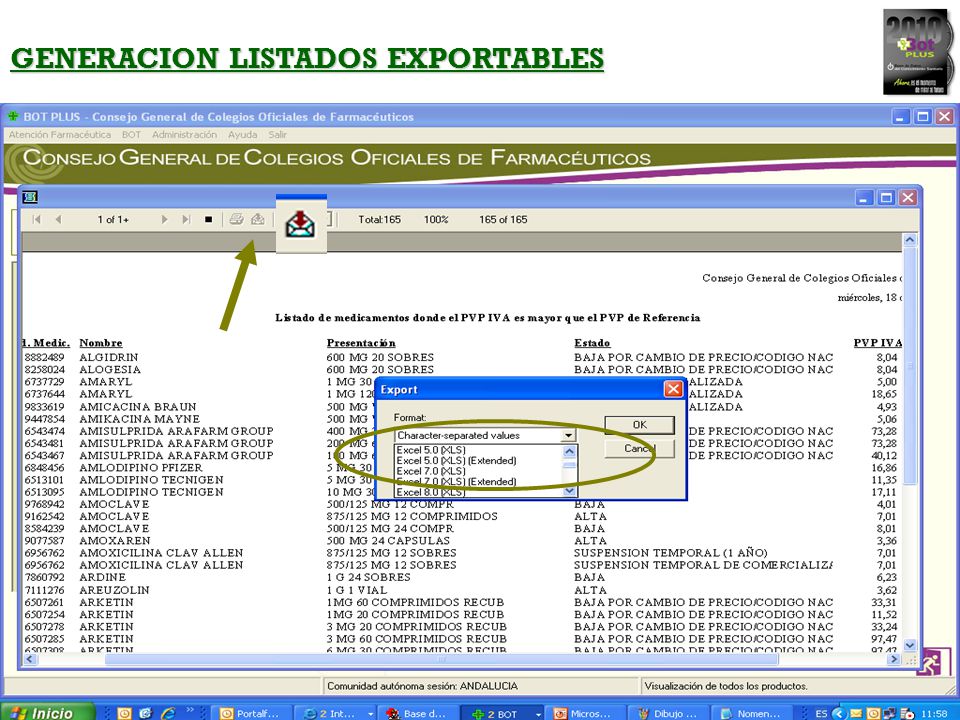The width and height of the screenshot is (960, 720).
Task: Click code 8882489 in the list
Action: point(44,357)
